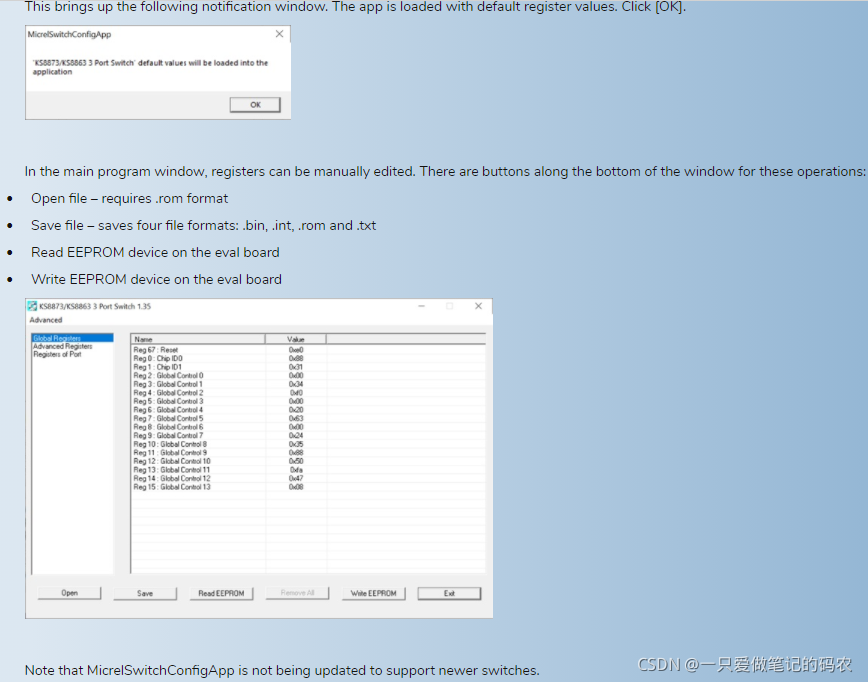Select the Reg 67 : Reset row
868x682 pixels.
tap(308, 350)
